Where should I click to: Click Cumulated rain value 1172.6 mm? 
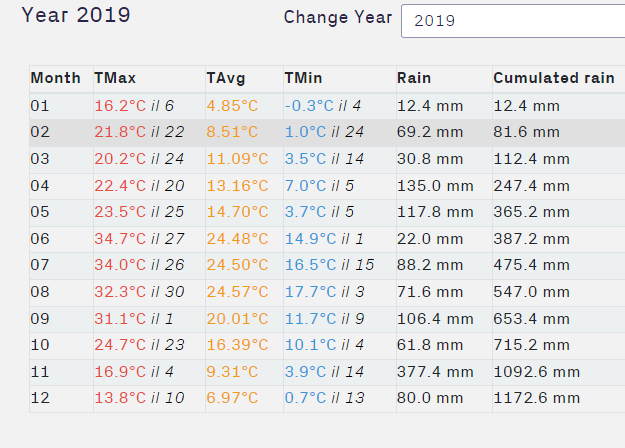pos(537,398)
